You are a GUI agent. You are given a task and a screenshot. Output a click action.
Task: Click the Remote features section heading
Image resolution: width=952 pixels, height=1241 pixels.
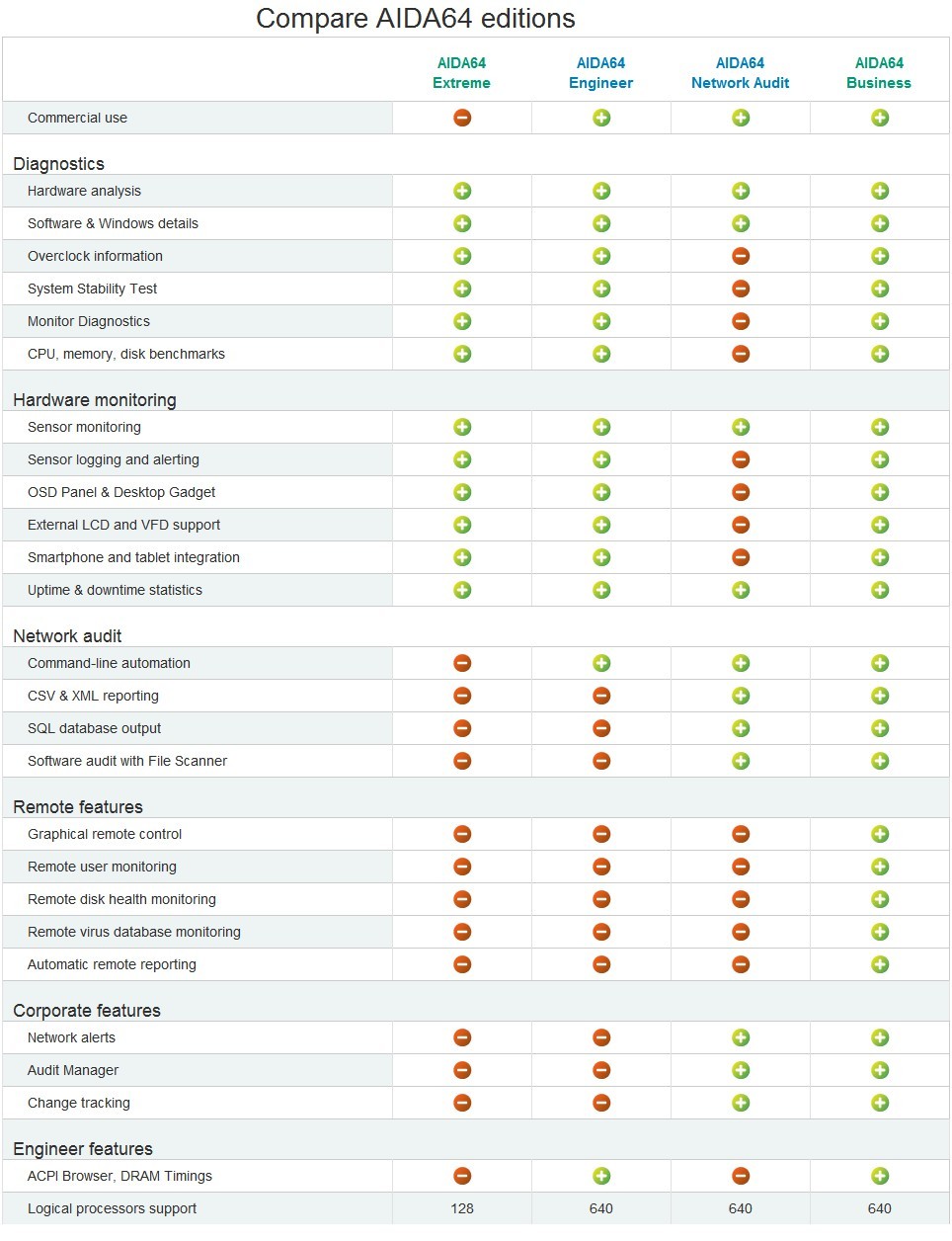click(x=78, y=807)
